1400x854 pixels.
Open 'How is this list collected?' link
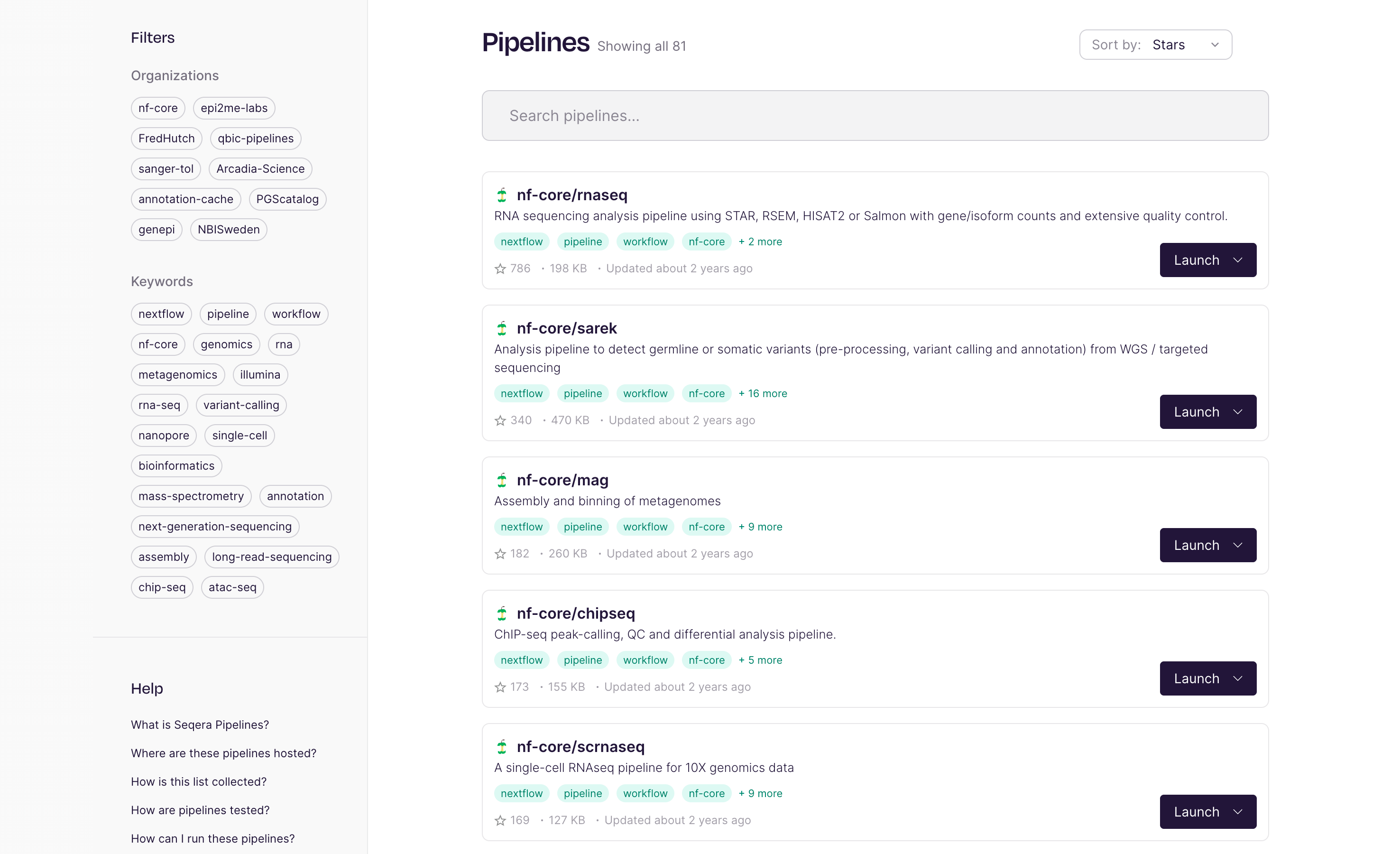point(199,782)
